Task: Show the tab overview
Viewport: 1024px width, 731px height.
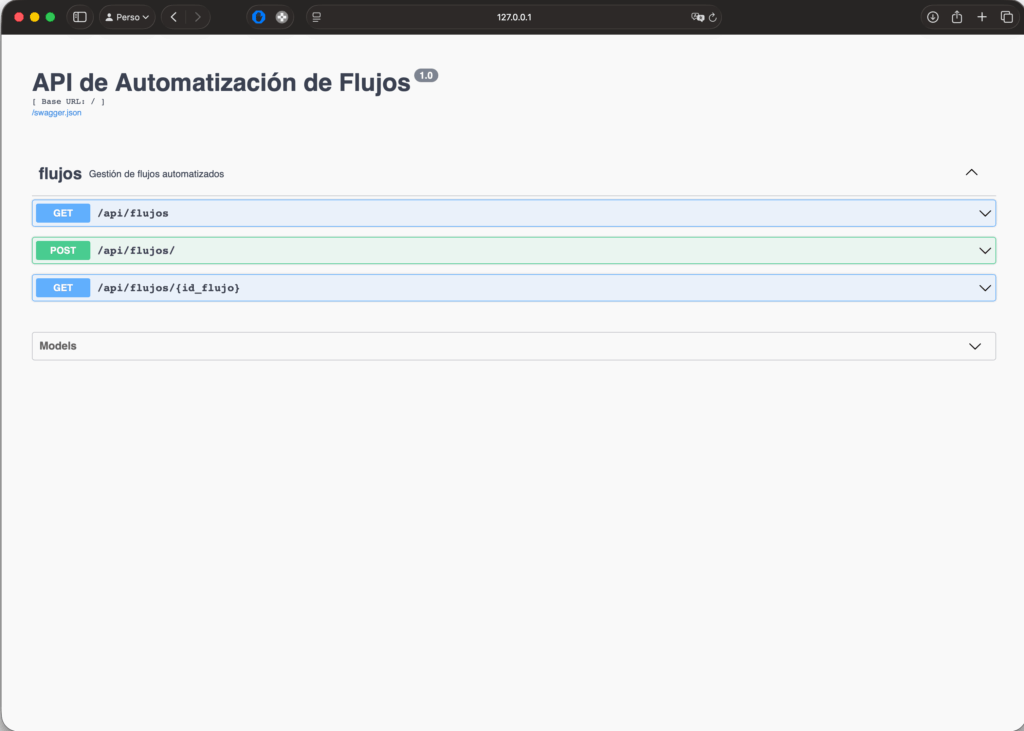Action: tap(1006, 17)
